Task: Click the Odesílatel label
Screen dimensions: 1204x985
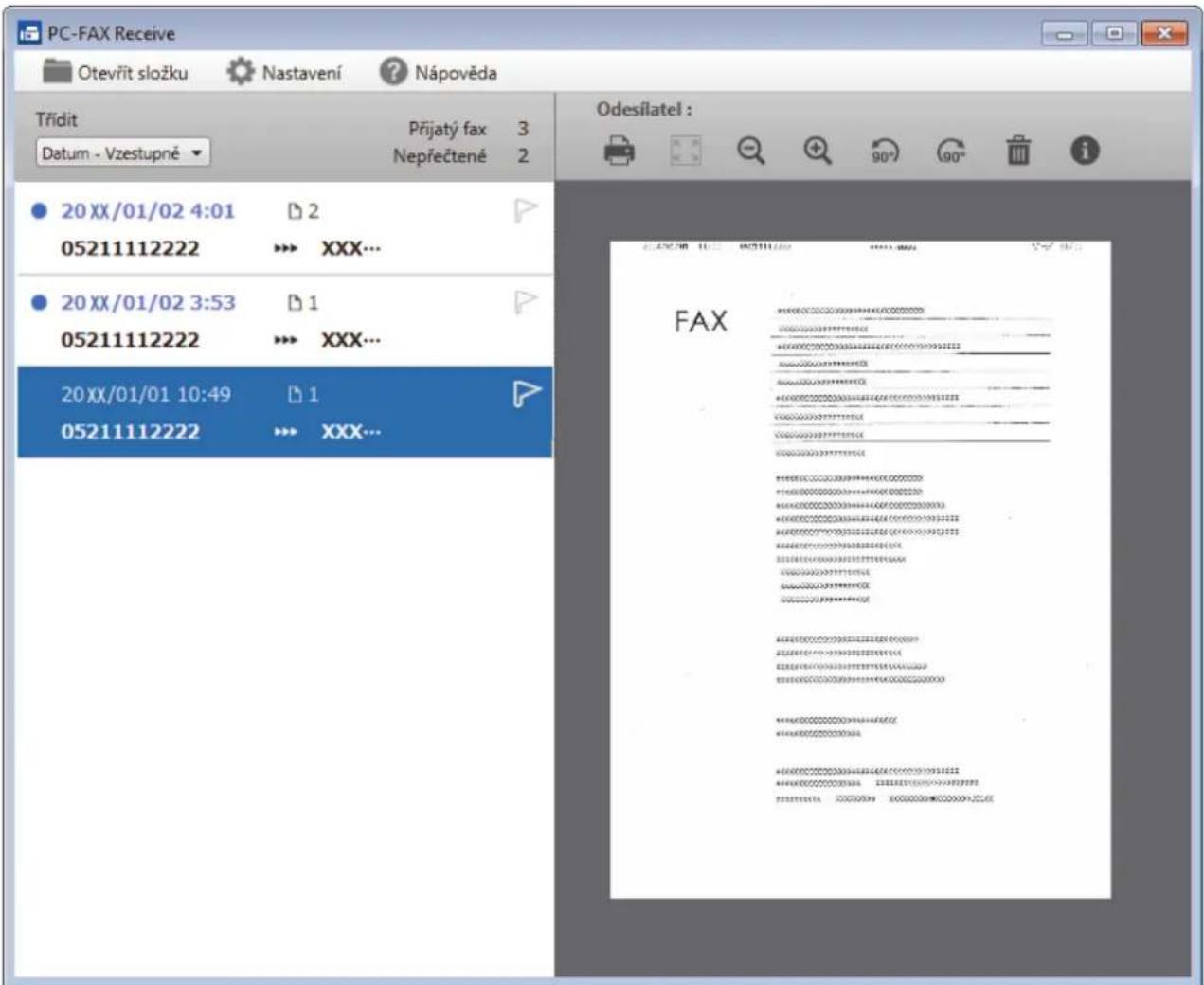Action: (x=644, y=109)
